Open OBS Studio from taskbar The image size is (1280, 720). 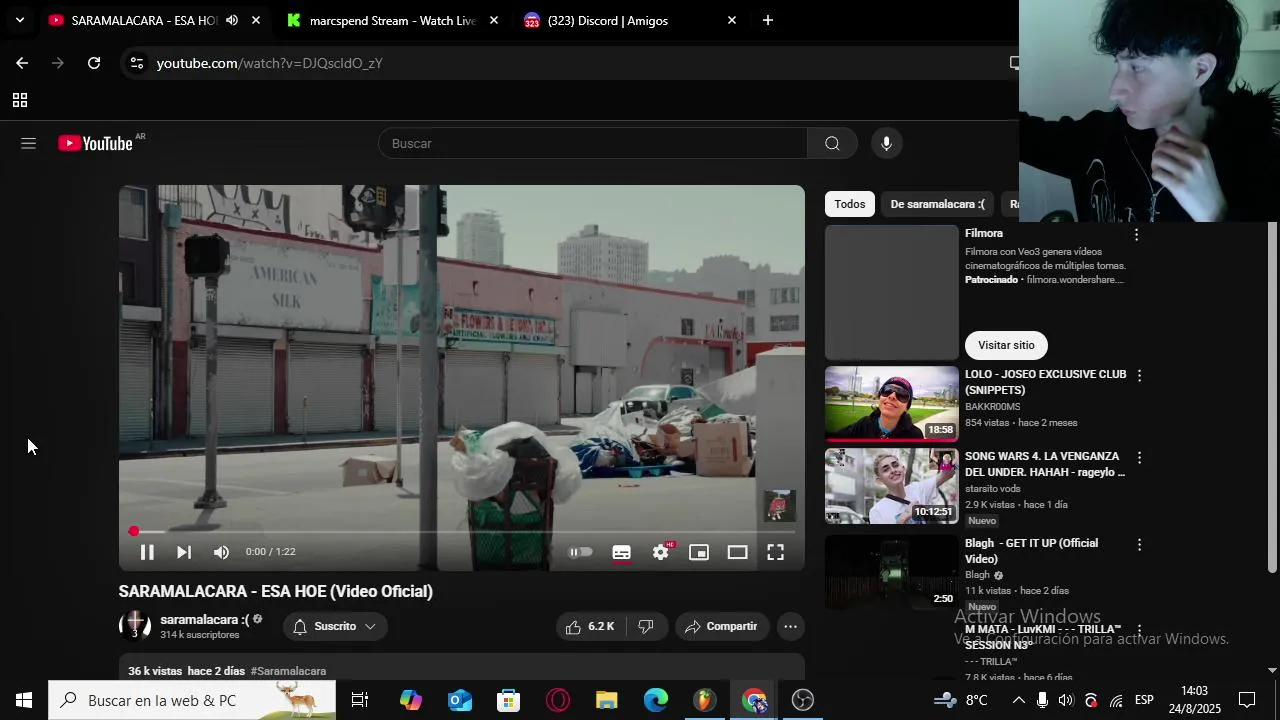tap(803, 700)
